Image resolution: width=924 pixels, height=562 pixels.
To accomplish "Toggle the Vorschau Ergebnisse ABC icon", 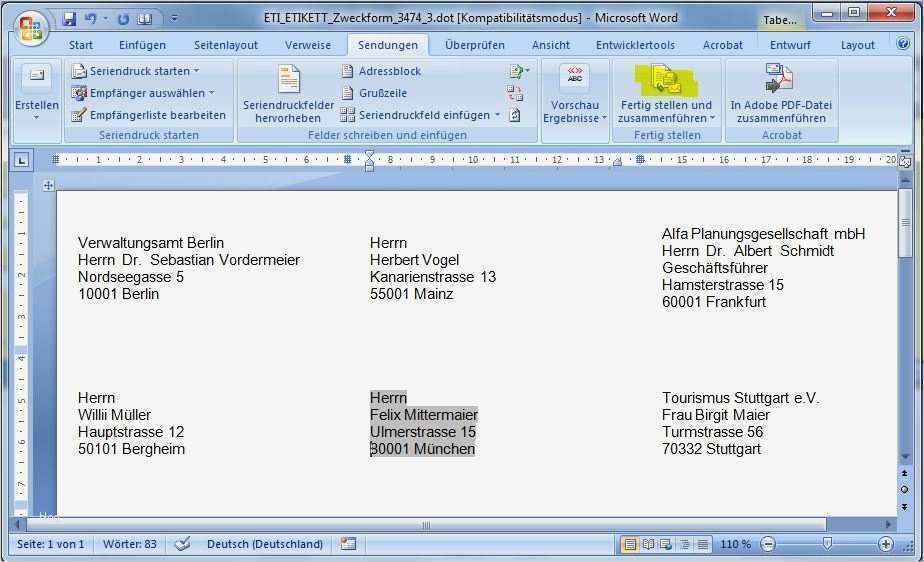I will pos(575,77).
